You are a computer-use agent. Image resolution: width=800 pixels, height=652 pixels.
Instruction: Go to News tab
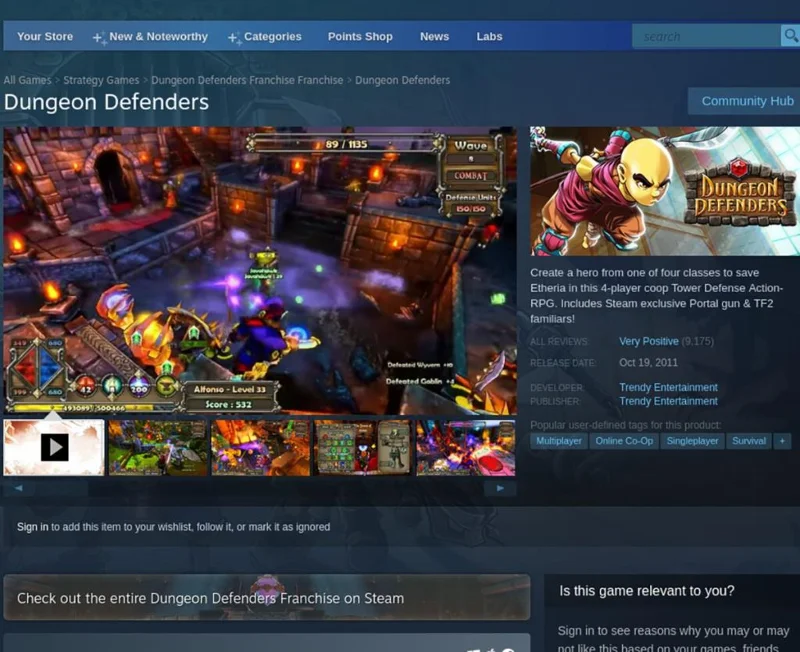[434, 37]
